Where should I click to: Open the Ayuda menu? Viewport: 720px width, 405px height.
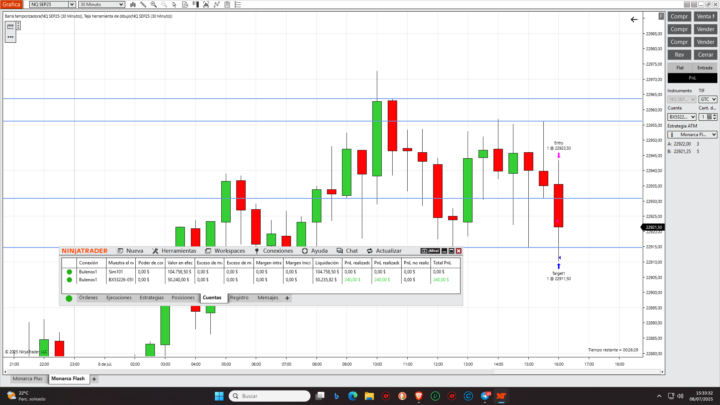point(315,251)
